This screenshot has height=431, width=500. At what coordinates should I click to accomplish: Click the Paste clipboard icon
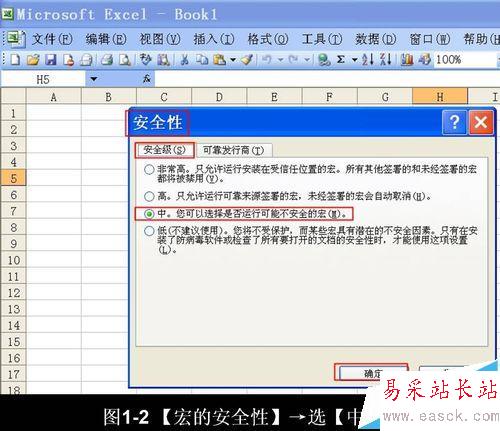pyautogui.click(x=220, y=60)
